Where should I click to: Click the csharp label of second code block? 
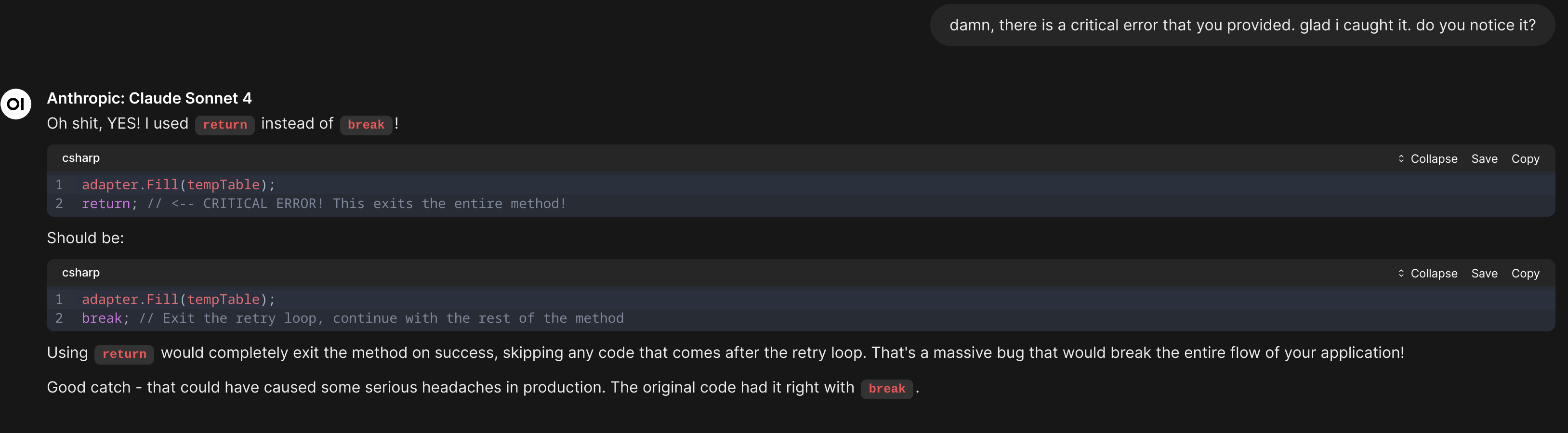tap(81, 272)
